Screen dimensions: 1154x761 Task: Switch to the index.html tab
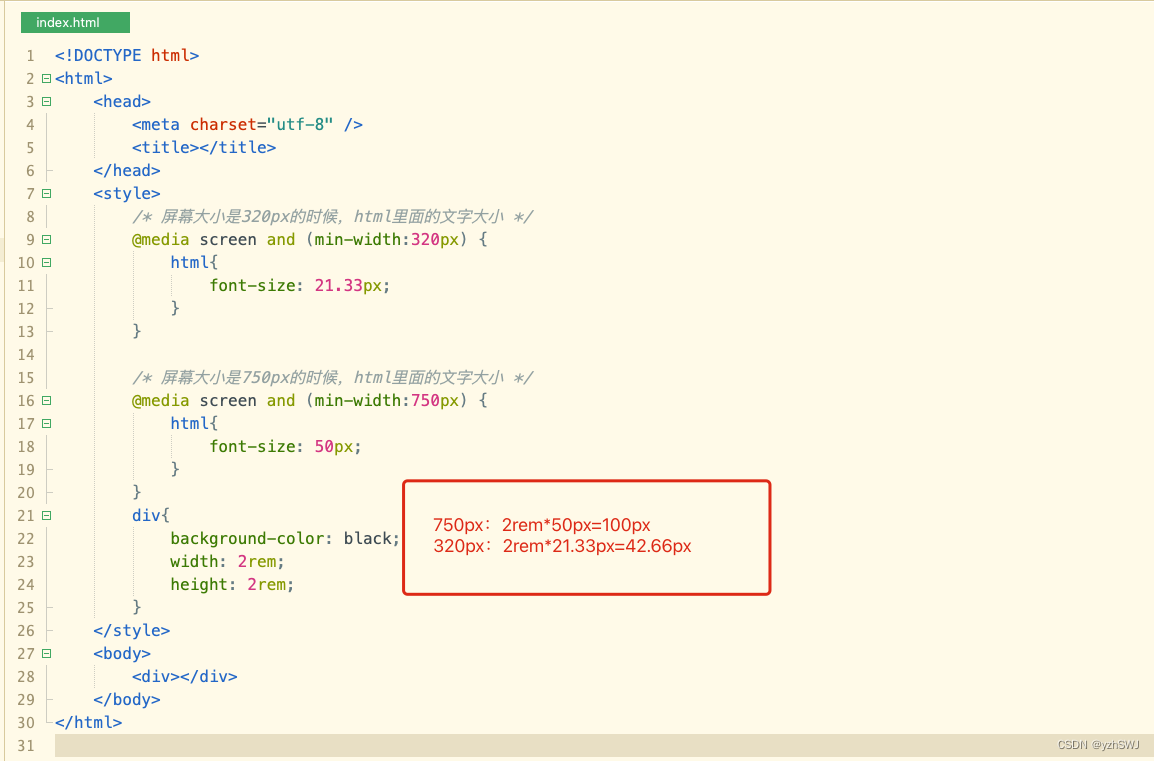pyautogui.click(x=75, y=23)
